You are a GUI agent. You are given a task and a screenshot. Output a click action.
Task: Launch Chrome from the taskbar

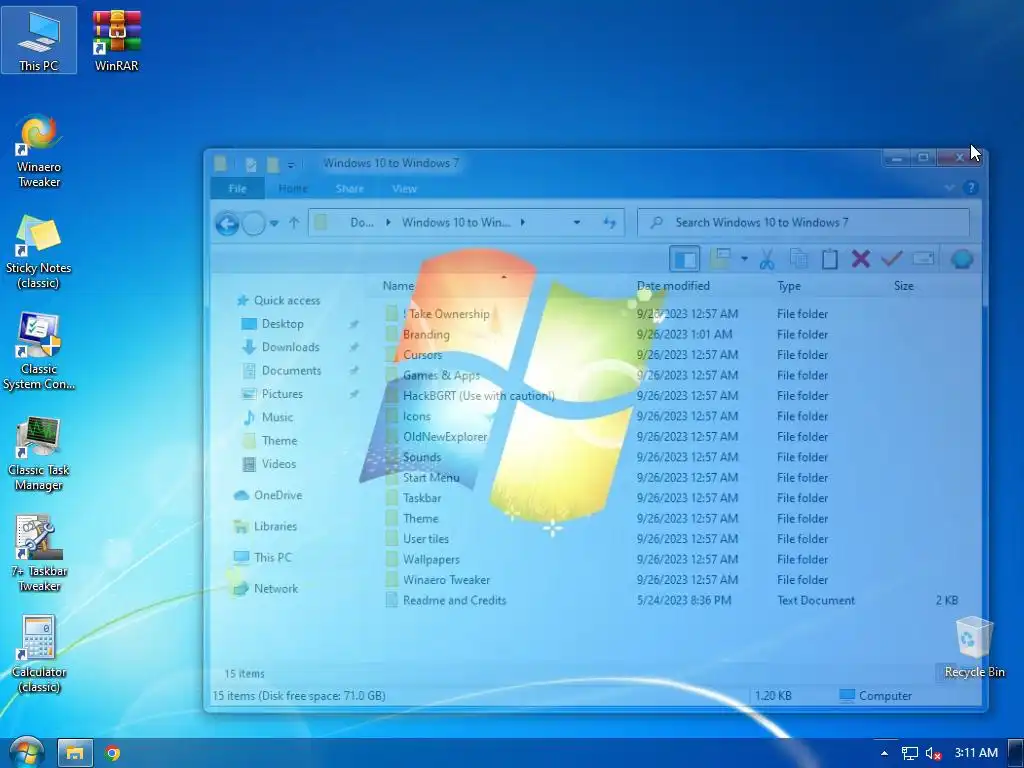pyautogui.click(x=112, y=753)
